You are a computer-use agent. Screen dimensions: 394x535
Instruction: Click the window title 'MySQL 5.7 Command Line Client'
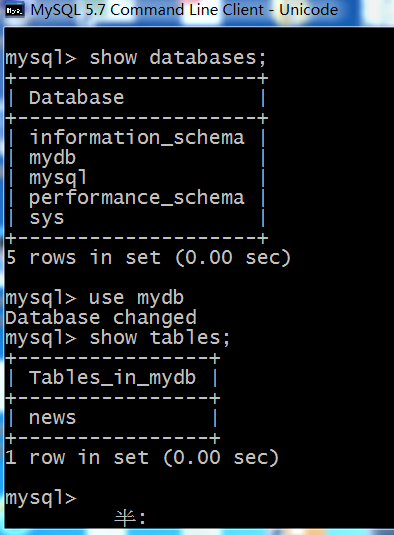click(147, 10)
